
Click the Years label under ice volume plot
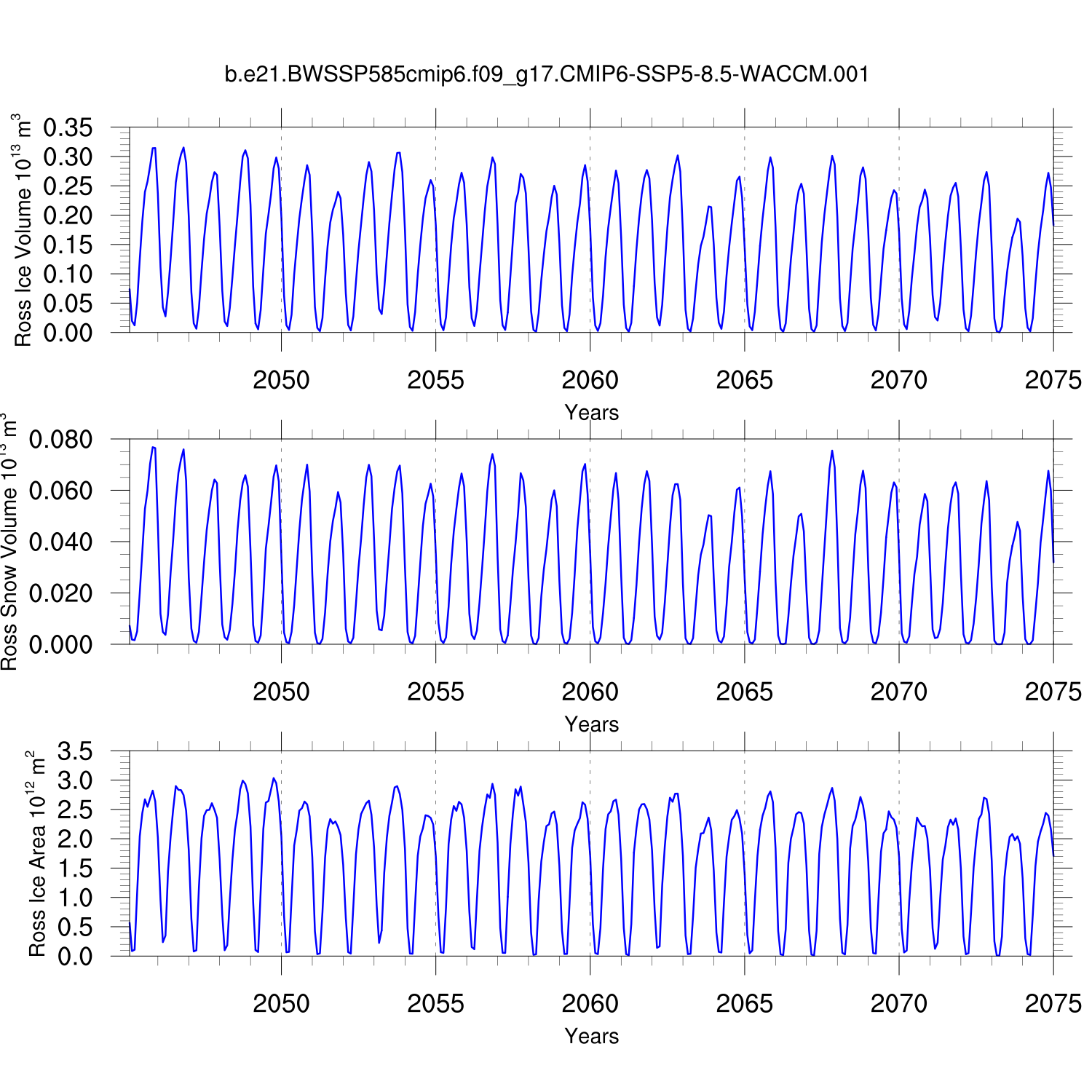(x=591, y=413)
